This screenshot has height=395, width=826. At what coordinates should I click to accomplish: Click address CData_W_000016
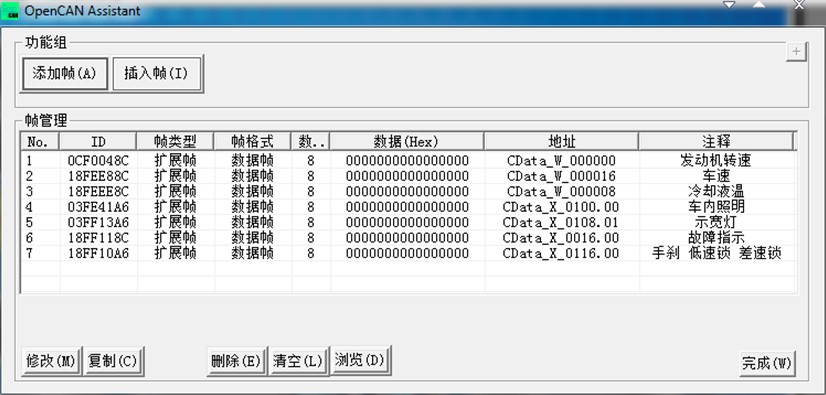pyautogui.click(x=561, y=176)
